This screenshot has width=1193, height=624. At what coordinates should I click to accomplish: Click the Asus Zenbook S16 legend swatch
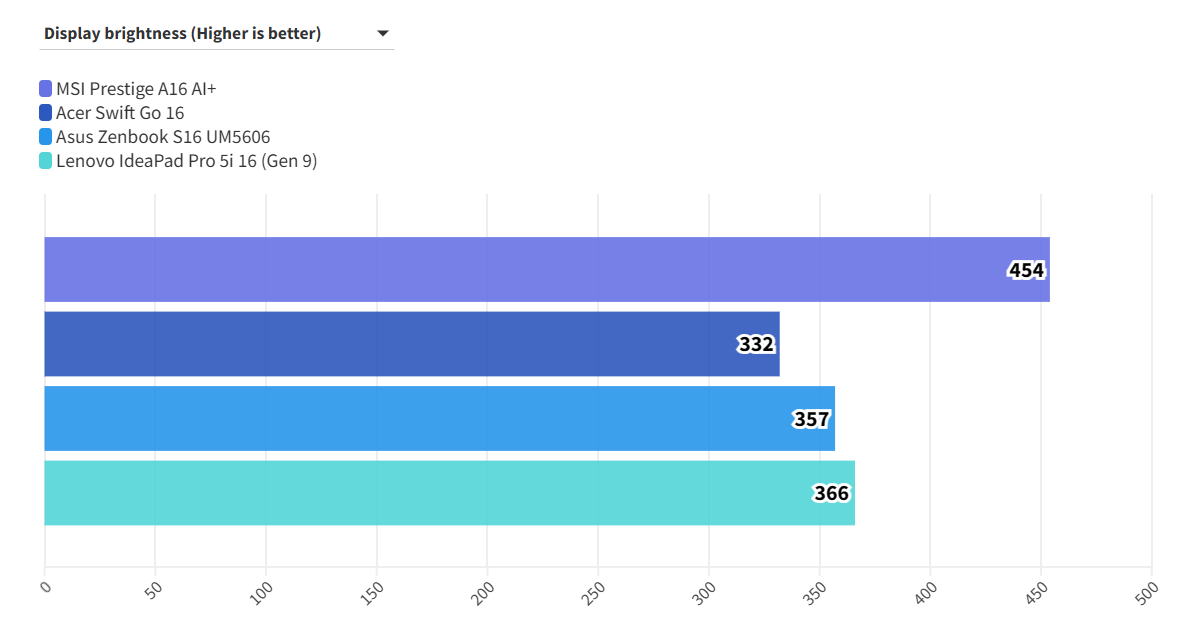[46, 137]
